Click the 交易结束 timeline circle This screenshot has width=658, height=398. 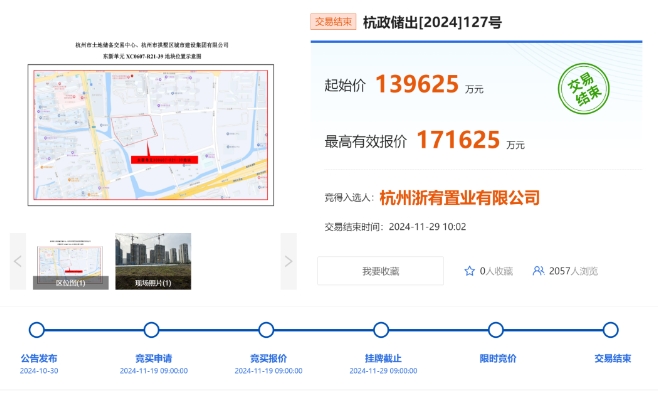coord(611,330)
